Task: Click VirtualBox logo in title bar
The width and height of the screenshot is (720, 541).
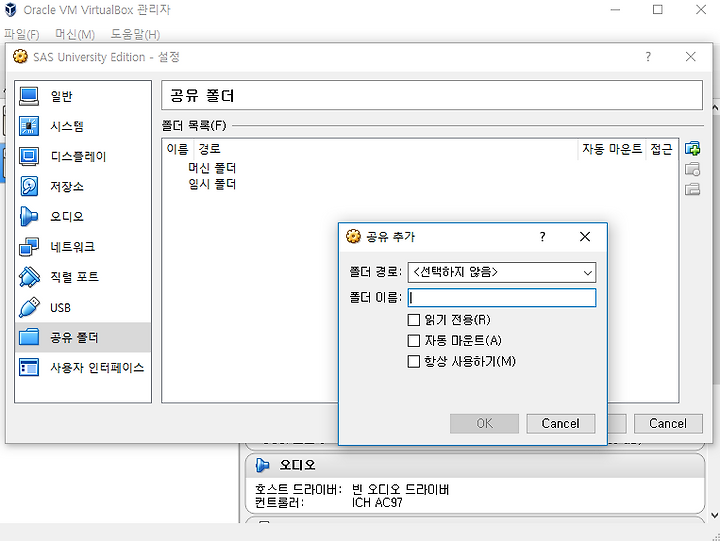Action: click(11, 9)
